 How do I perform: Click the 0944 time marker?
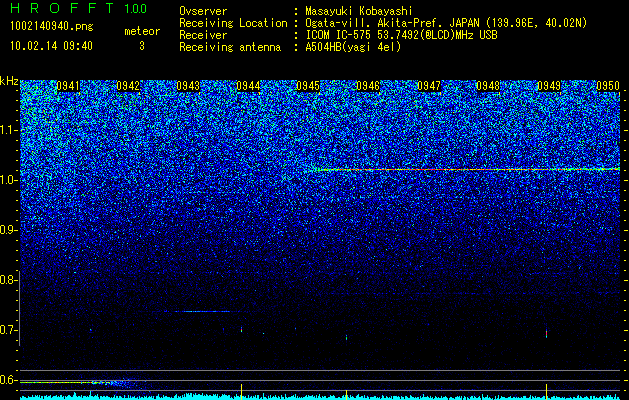pos(248,86)
